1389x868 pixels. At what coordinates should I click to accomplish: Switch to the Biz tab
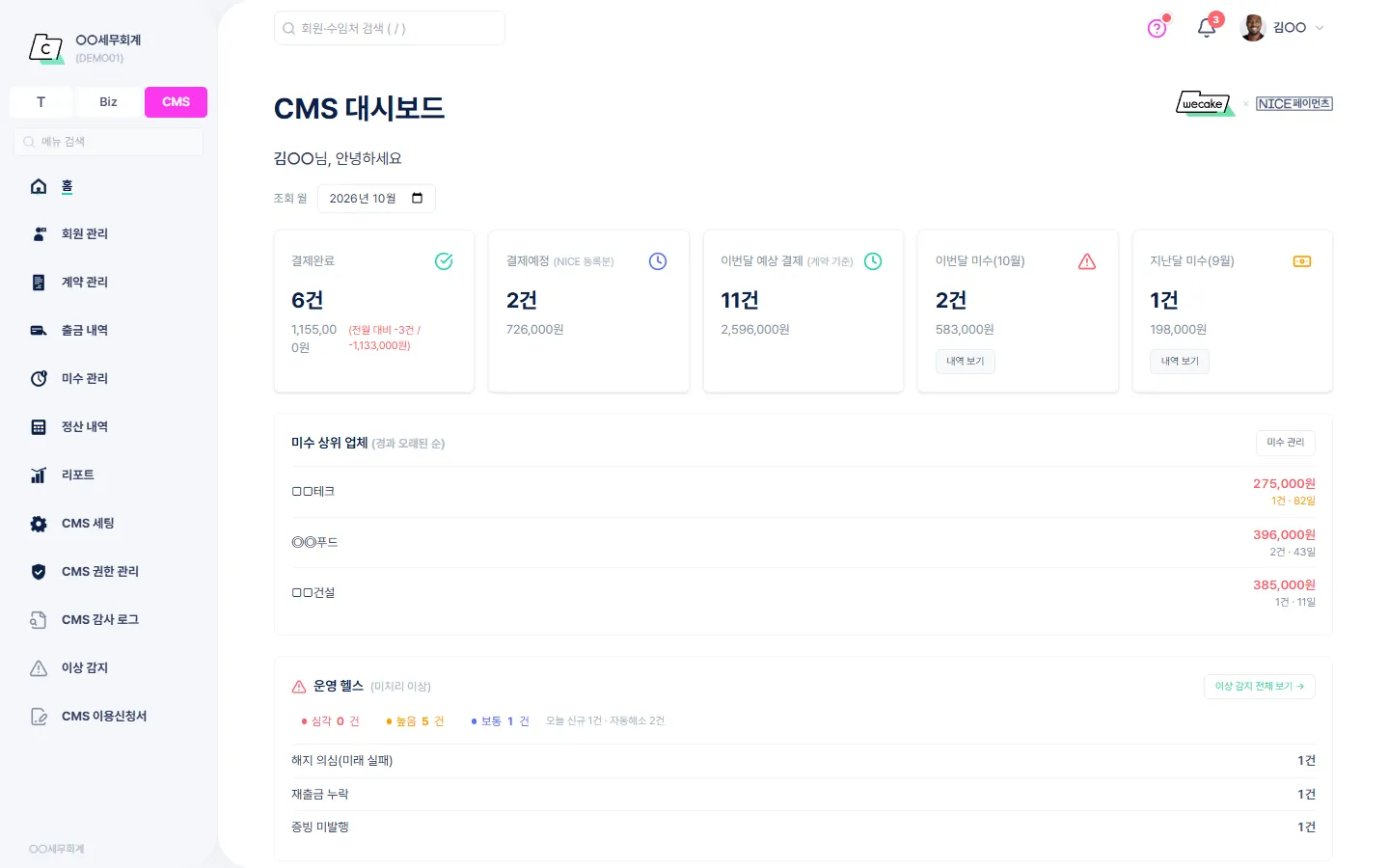tap(108, 102)
